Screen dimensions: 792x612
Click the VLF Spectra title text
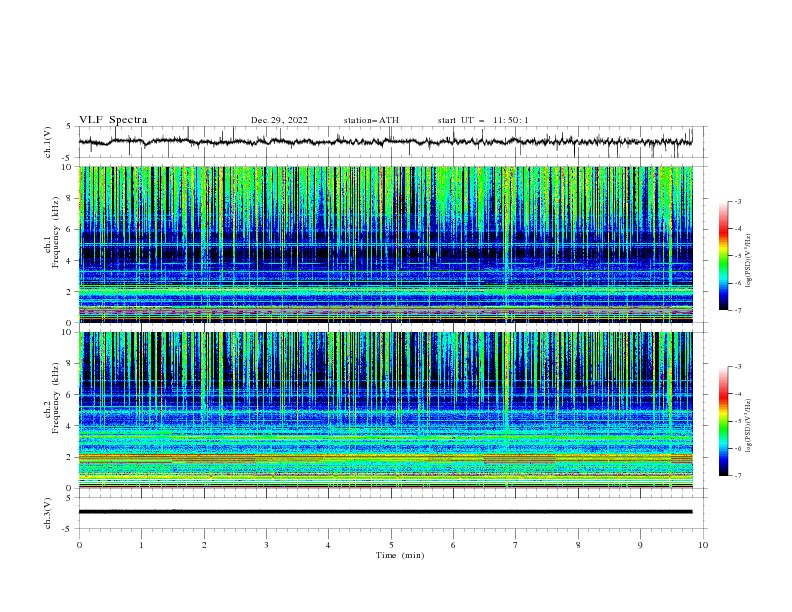[113, 120]
